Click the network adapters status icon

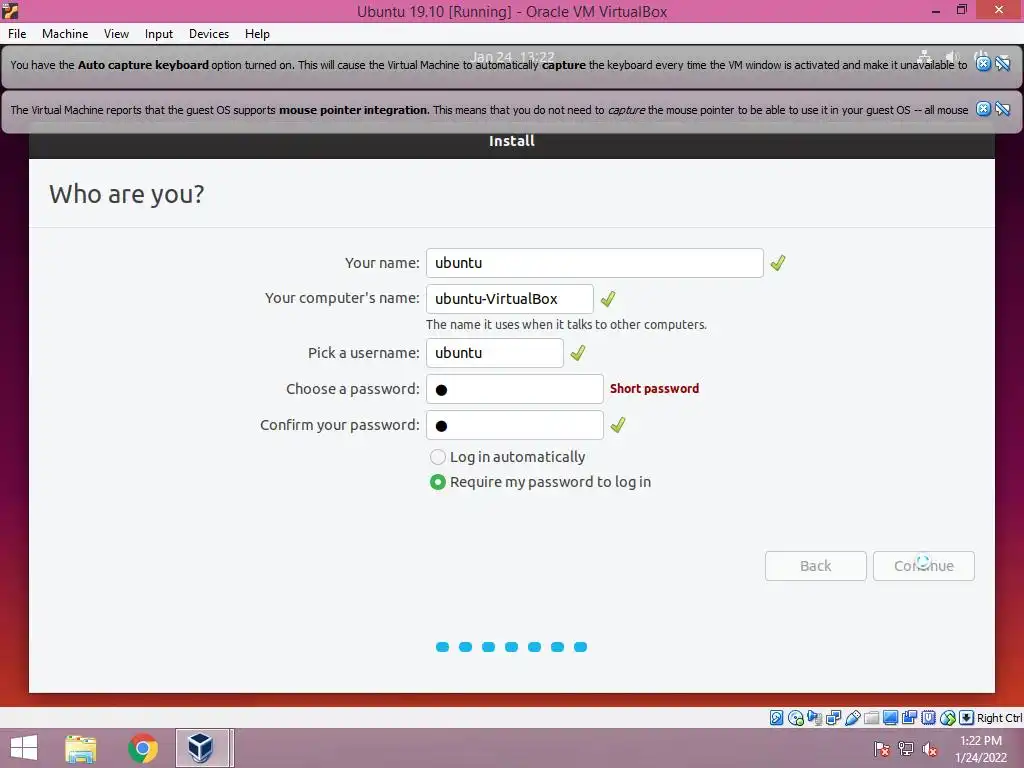point(833,718)
